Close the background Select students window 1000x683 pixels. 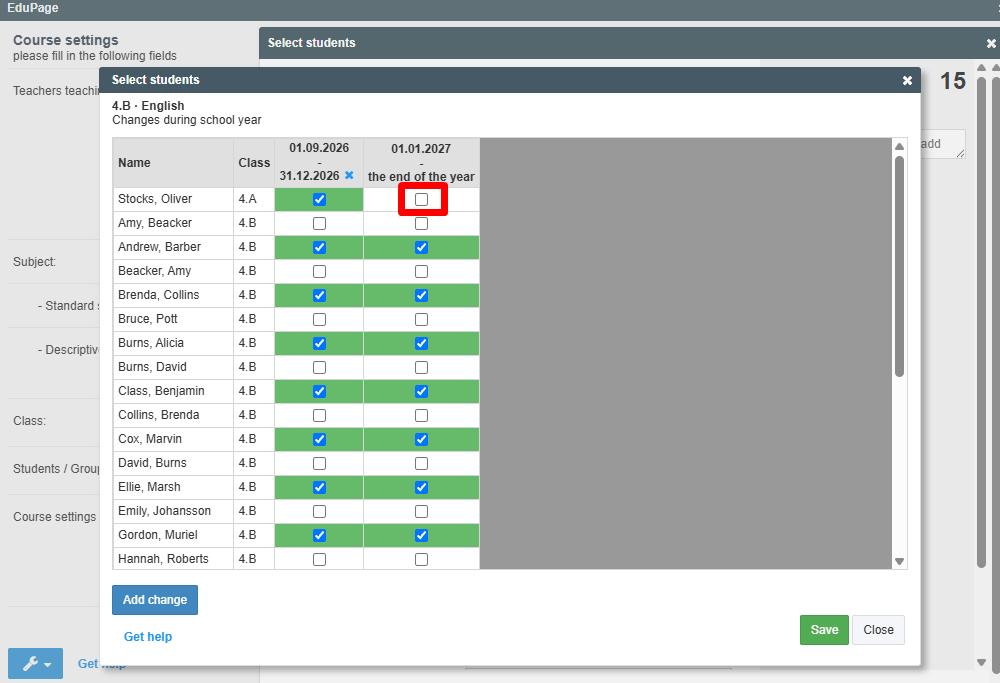990,43
